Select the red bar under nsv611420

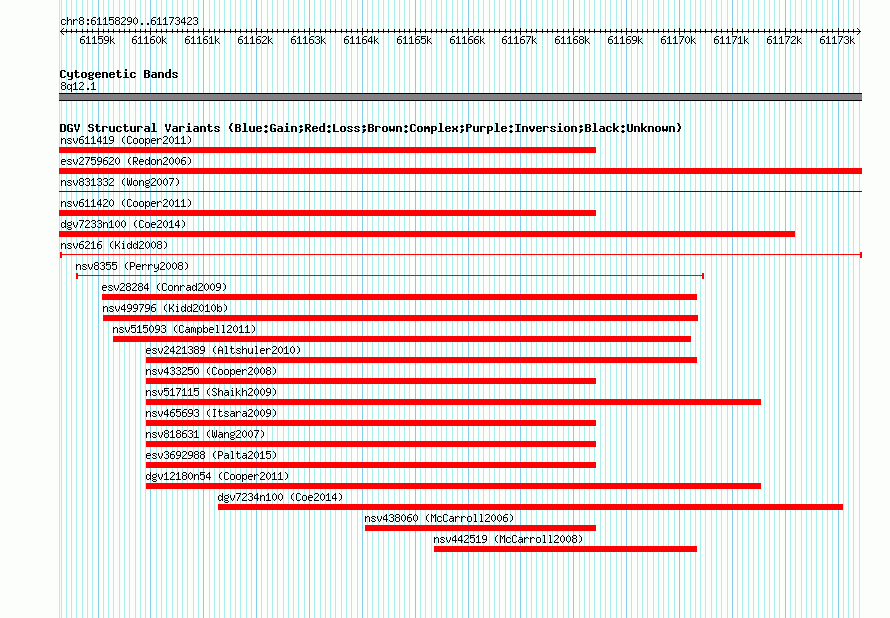[328, 213]
